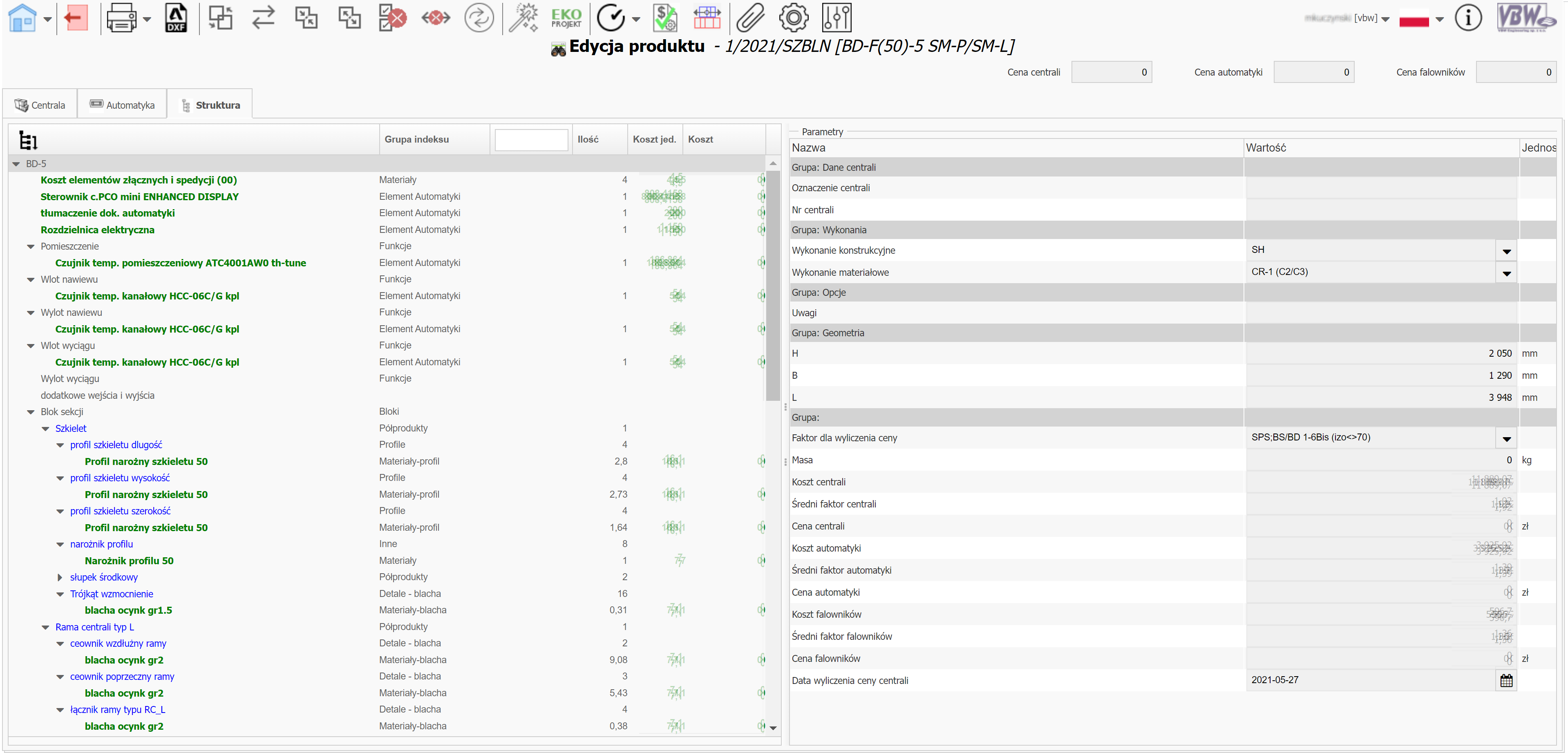Collapse the BD-5 root node

coord(16,164)
